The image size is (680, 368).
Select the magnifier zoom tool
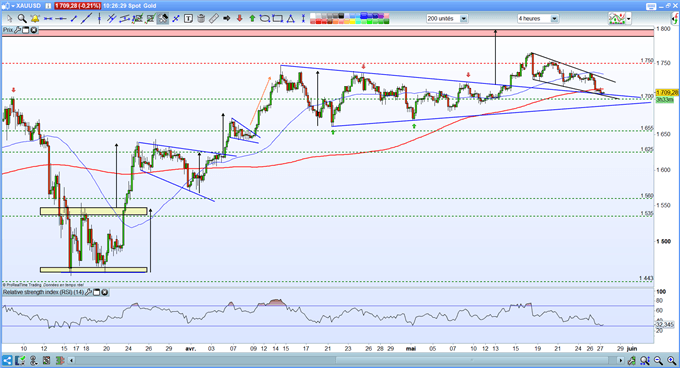[22, 19]
